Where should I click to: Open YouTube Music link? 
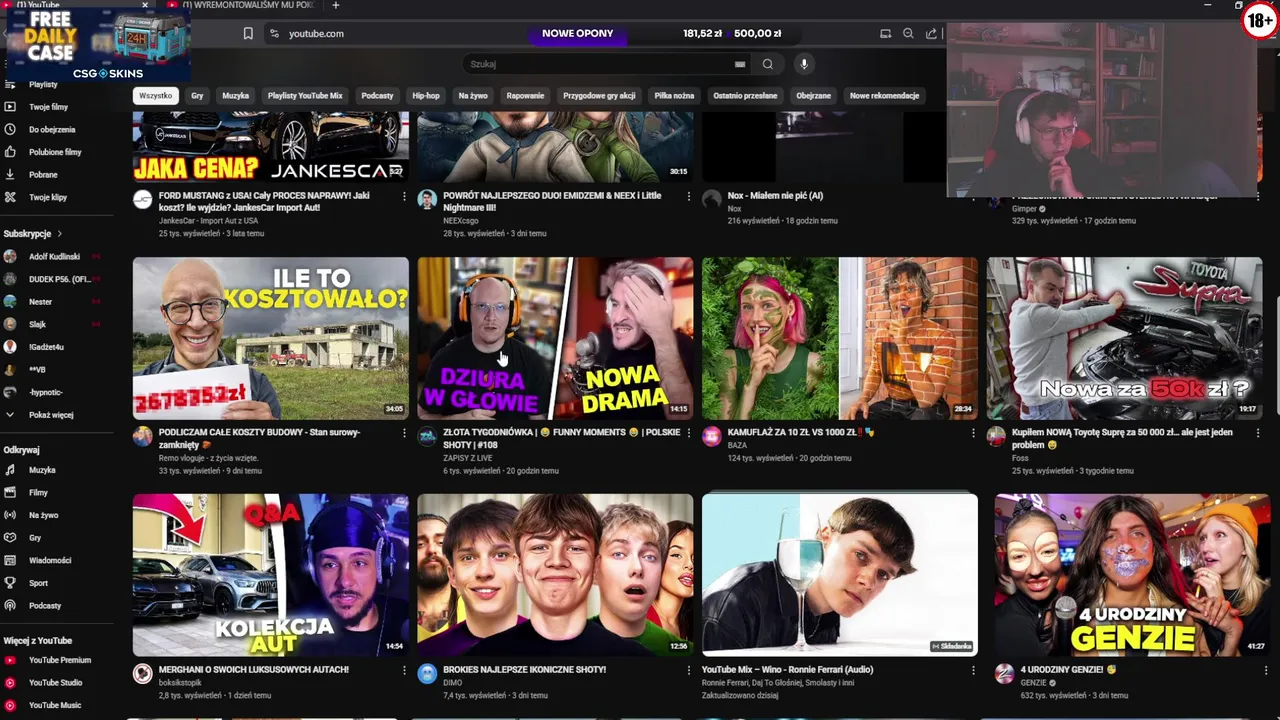(x=55, y=705)
